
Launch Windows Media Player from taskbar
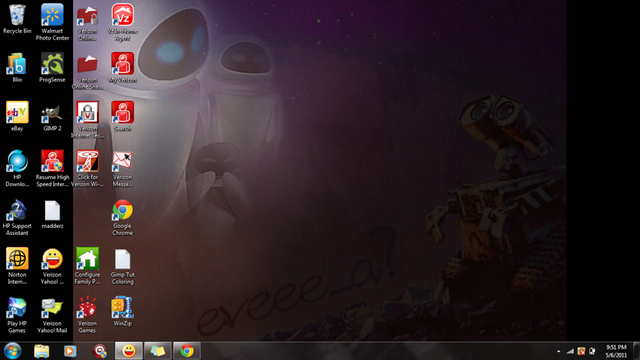tap(70, 351)
